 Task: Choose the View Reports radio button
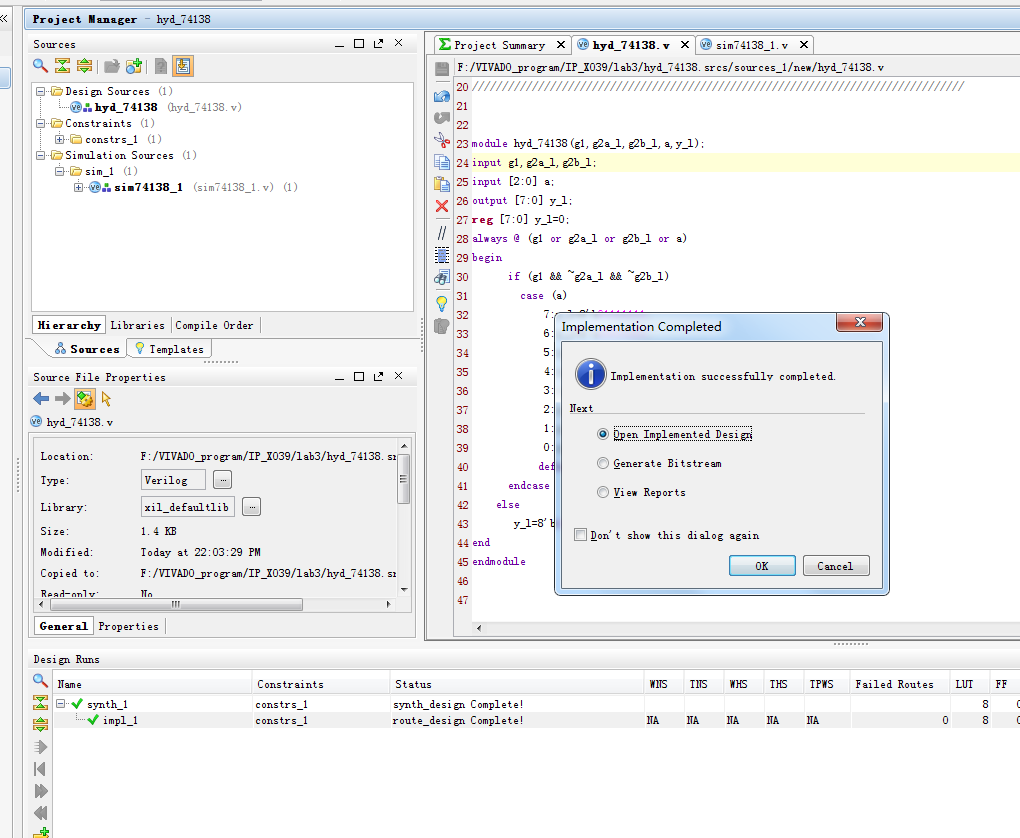[602, 492]
